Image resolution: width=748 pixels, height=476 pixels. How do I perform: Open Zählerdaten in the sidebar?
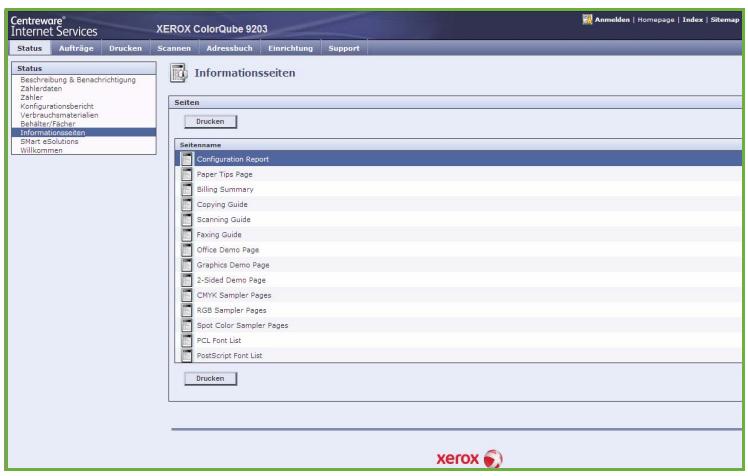coord(41,89)
